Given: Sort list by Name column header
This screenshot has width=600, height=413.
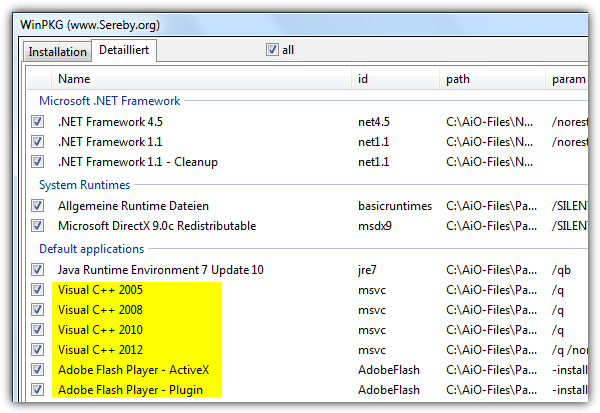Looking at the screenshot, I should pos(200,78).
